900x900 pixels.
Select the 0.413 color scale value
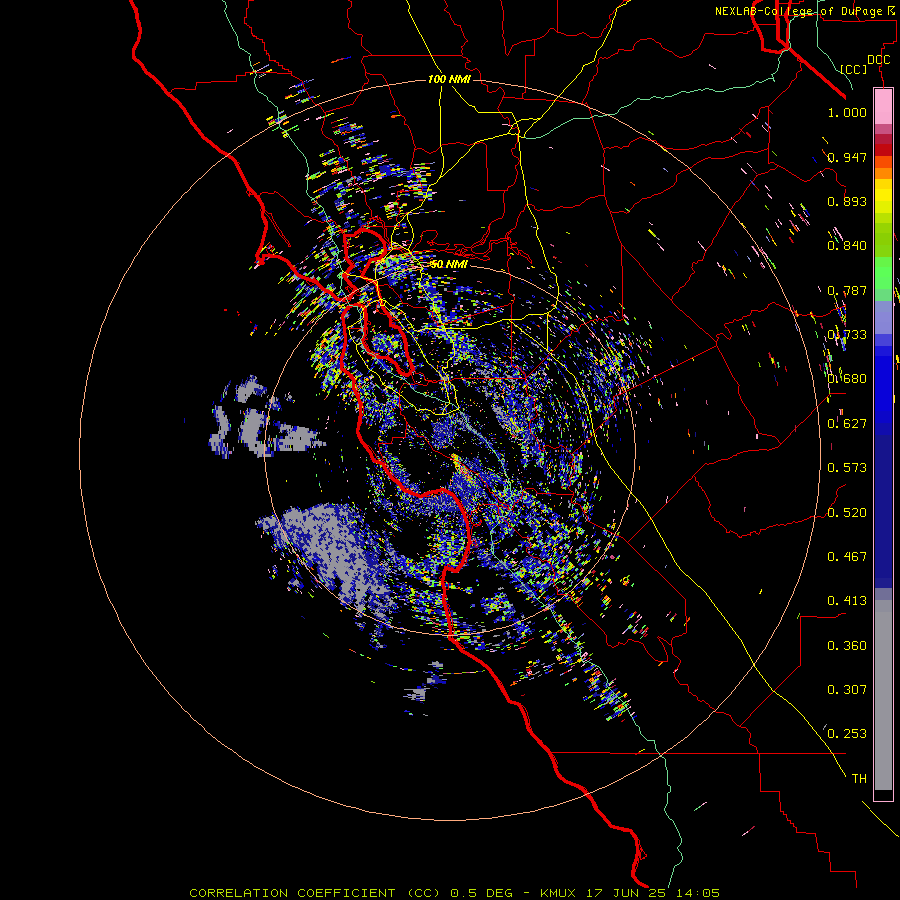click(x=847, y=601)
